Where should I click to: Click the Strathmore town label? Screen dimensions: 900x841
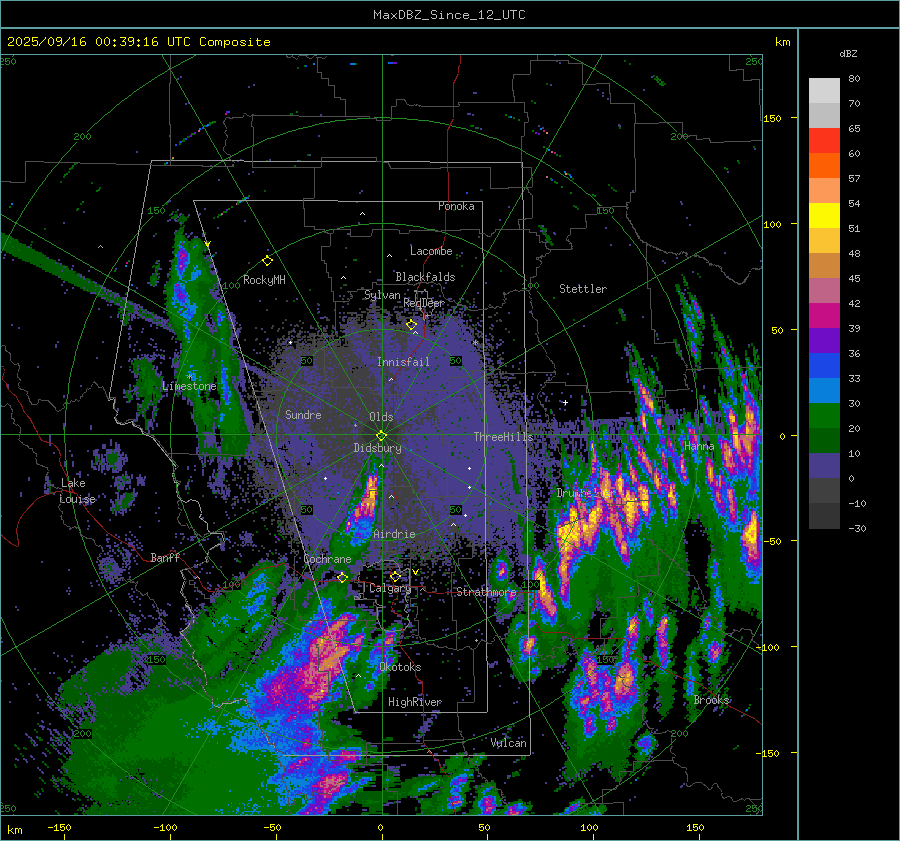point(487,592)
